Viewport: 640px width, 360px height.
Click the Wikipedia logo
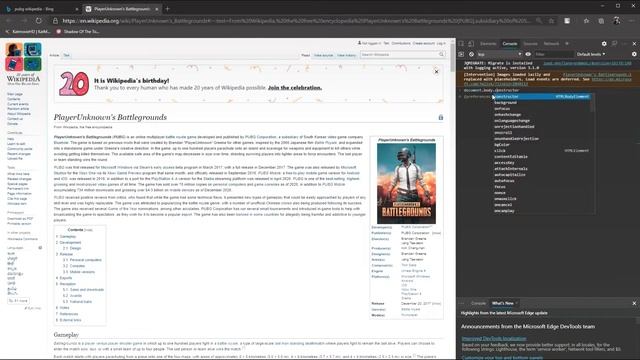[23, 64]
